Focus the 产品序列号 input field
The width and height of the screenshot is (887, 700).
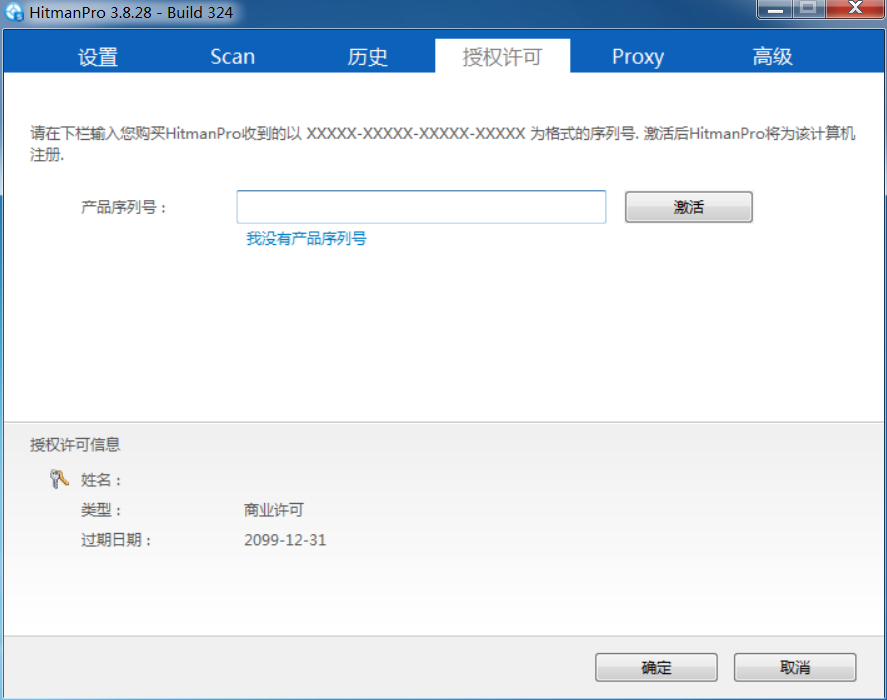pyautogui.click(x=421, y=207)
